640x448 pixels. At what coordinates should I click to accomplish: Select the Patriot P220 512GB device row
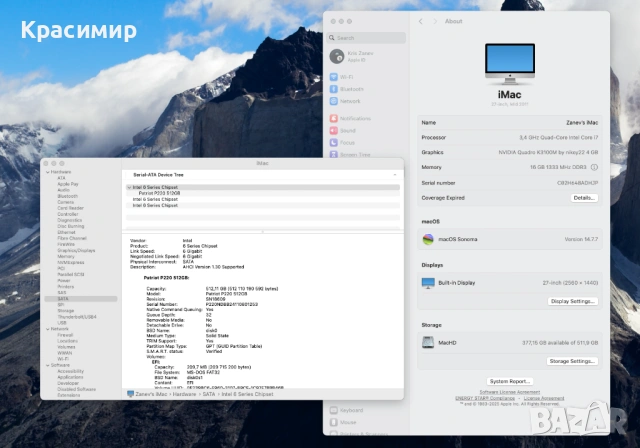point(263,193)
